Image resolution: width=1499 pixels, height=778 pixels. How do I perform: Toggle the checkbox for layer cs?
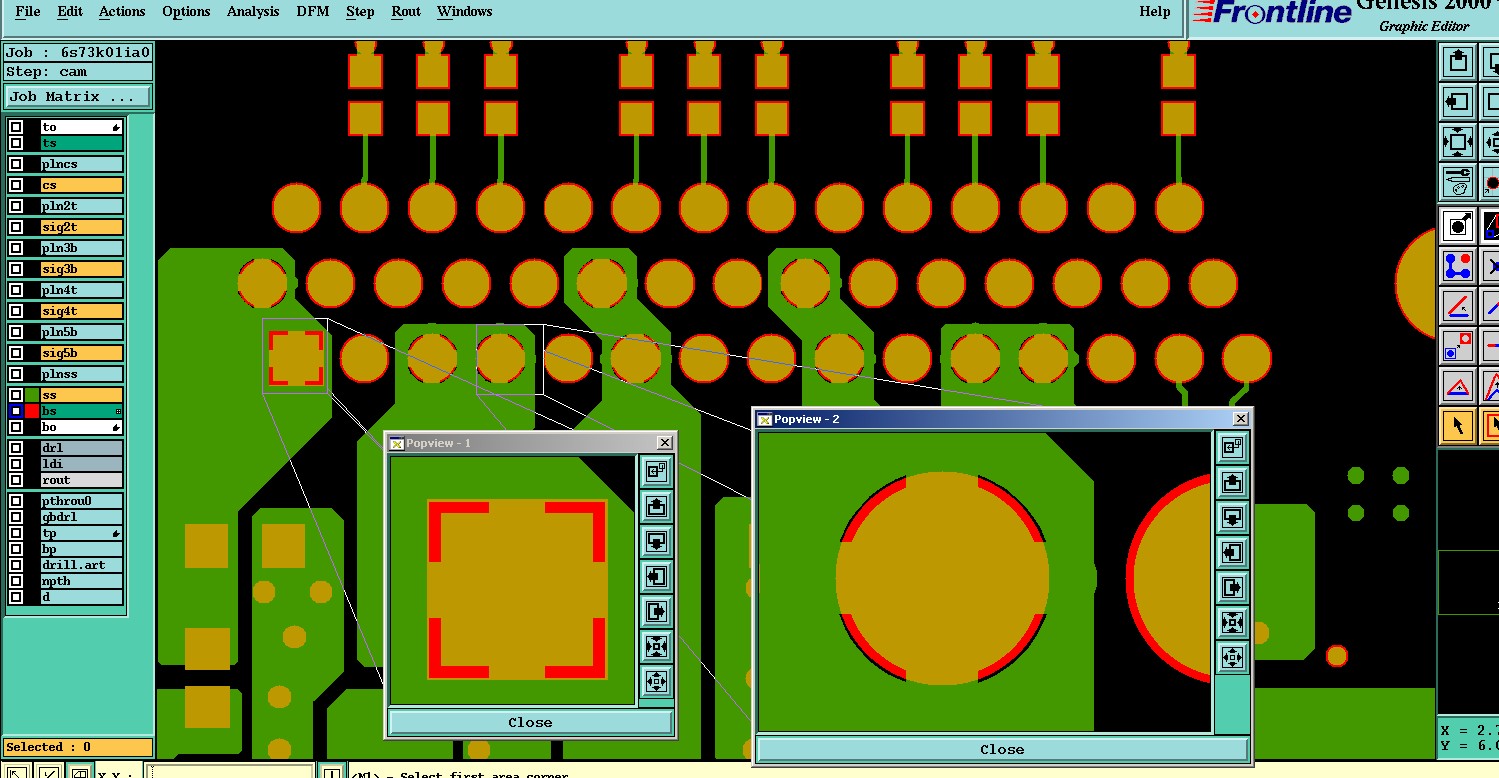(16, 185)
